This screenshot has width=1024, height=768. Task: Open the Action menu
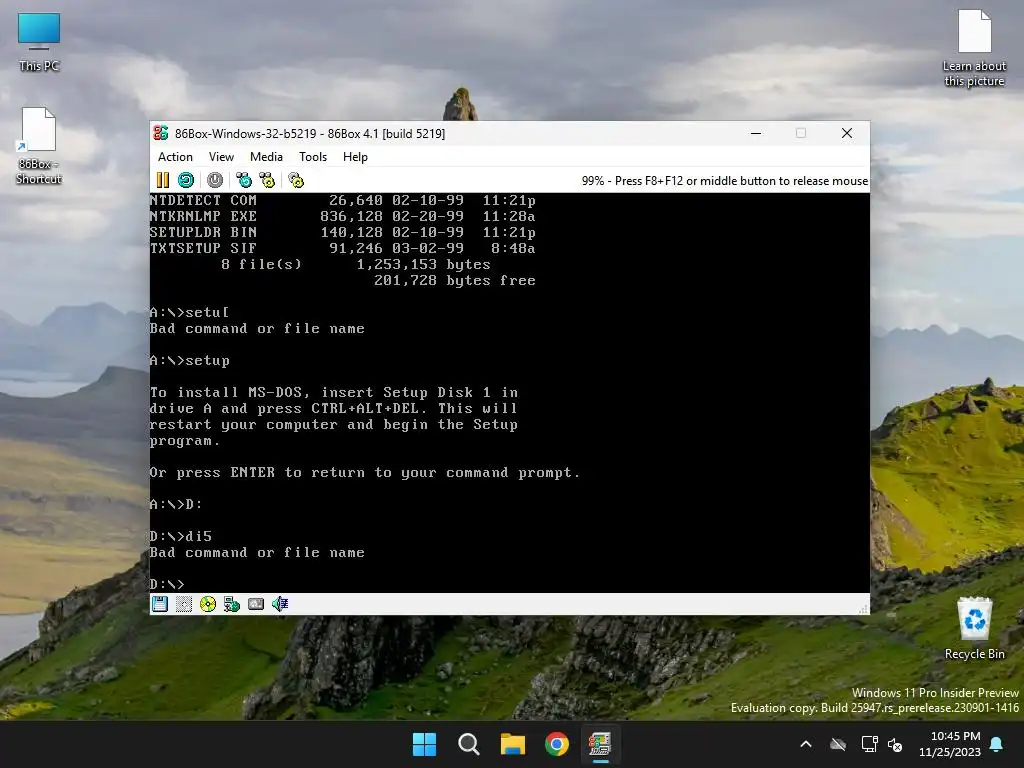(175, 157)
